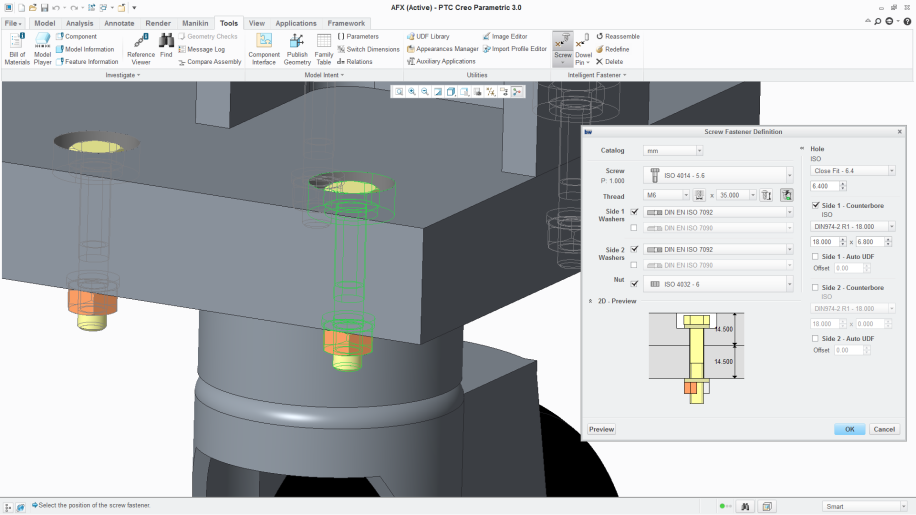Open display style icon in graphics toolbar
Screen dimensions: 916x515
tap(451, 92)
